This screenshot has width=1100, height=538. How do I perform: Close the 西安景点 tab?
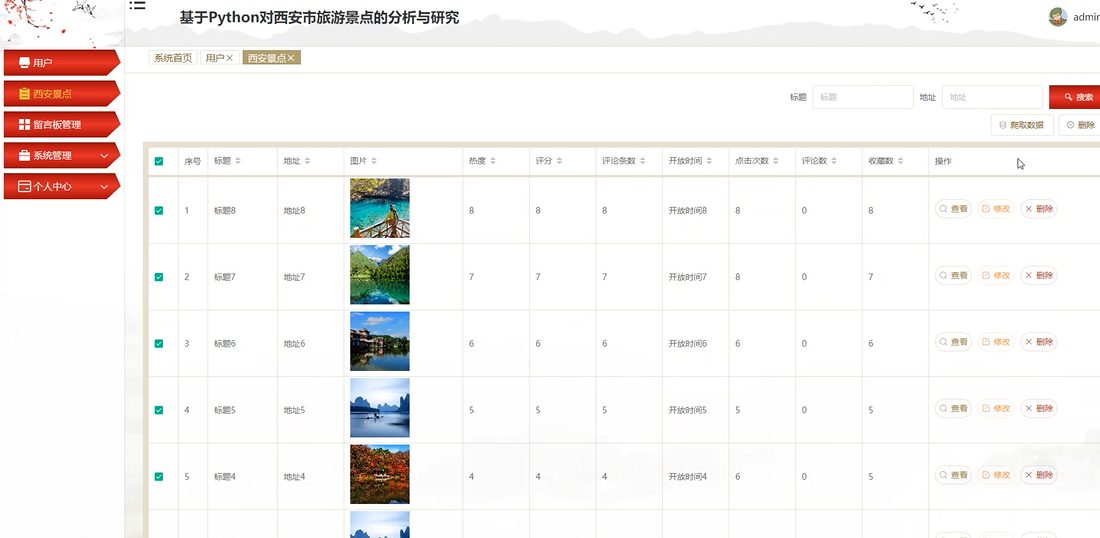click(x=290, y=58)
